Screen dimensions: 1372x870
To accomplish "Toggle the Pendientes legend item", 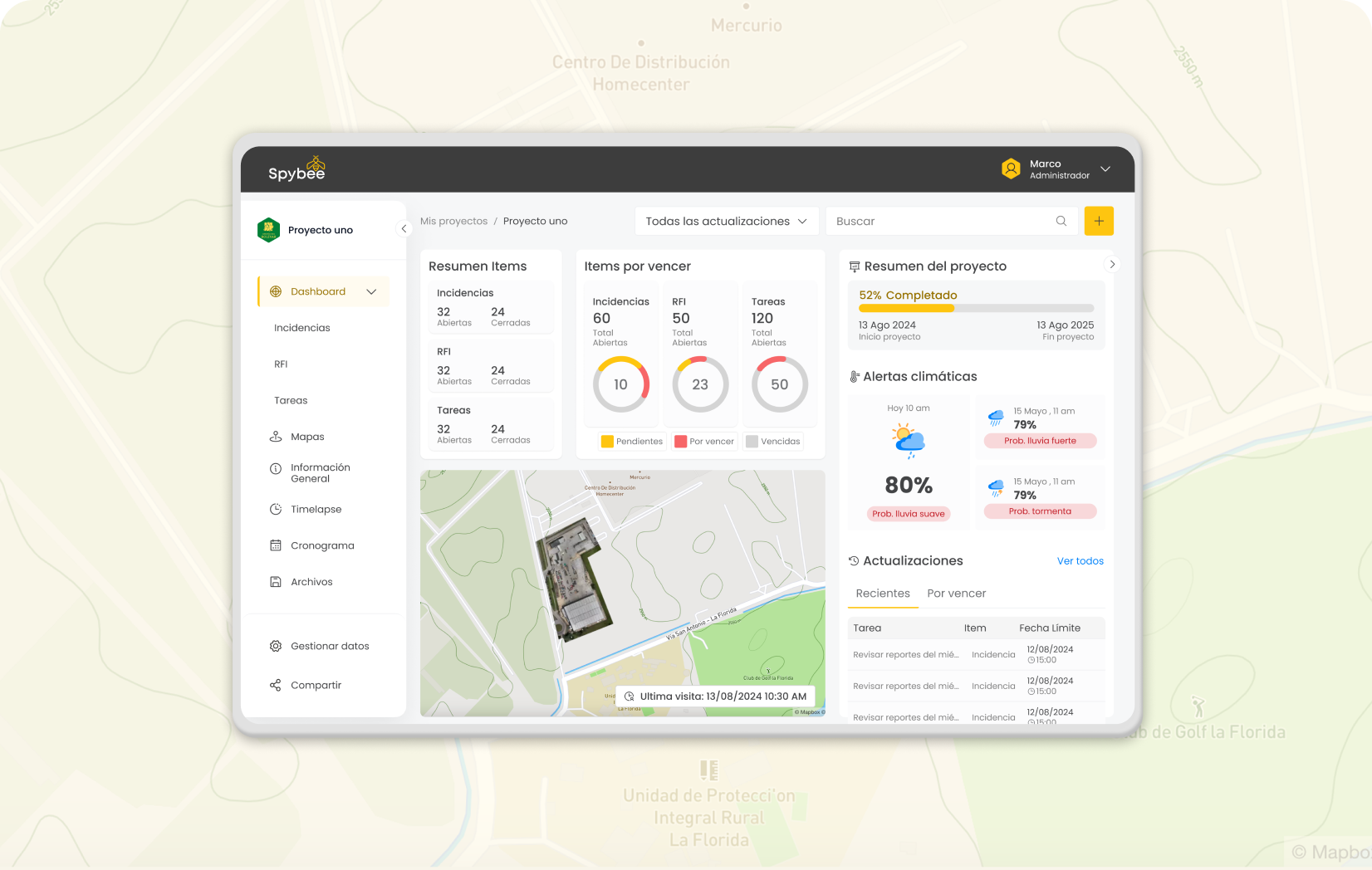I will click(x=632, y=442).
